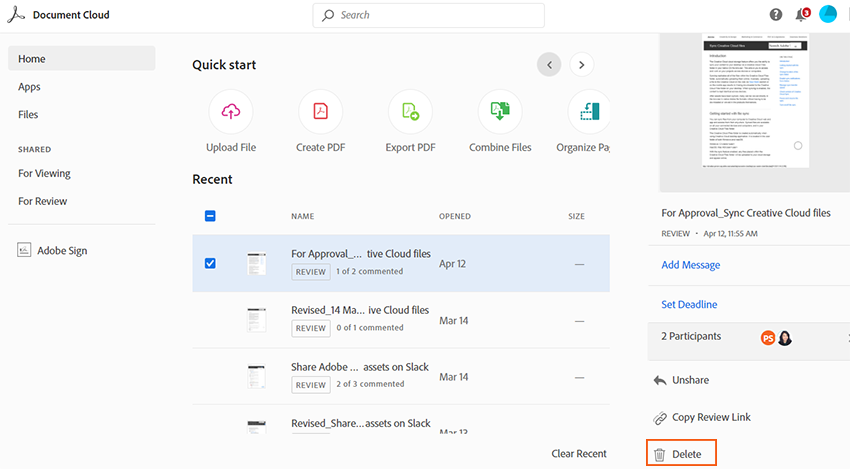Click the Combine Files label
The width and height of the screenshot is (850, 469).
tap(500, 147)
